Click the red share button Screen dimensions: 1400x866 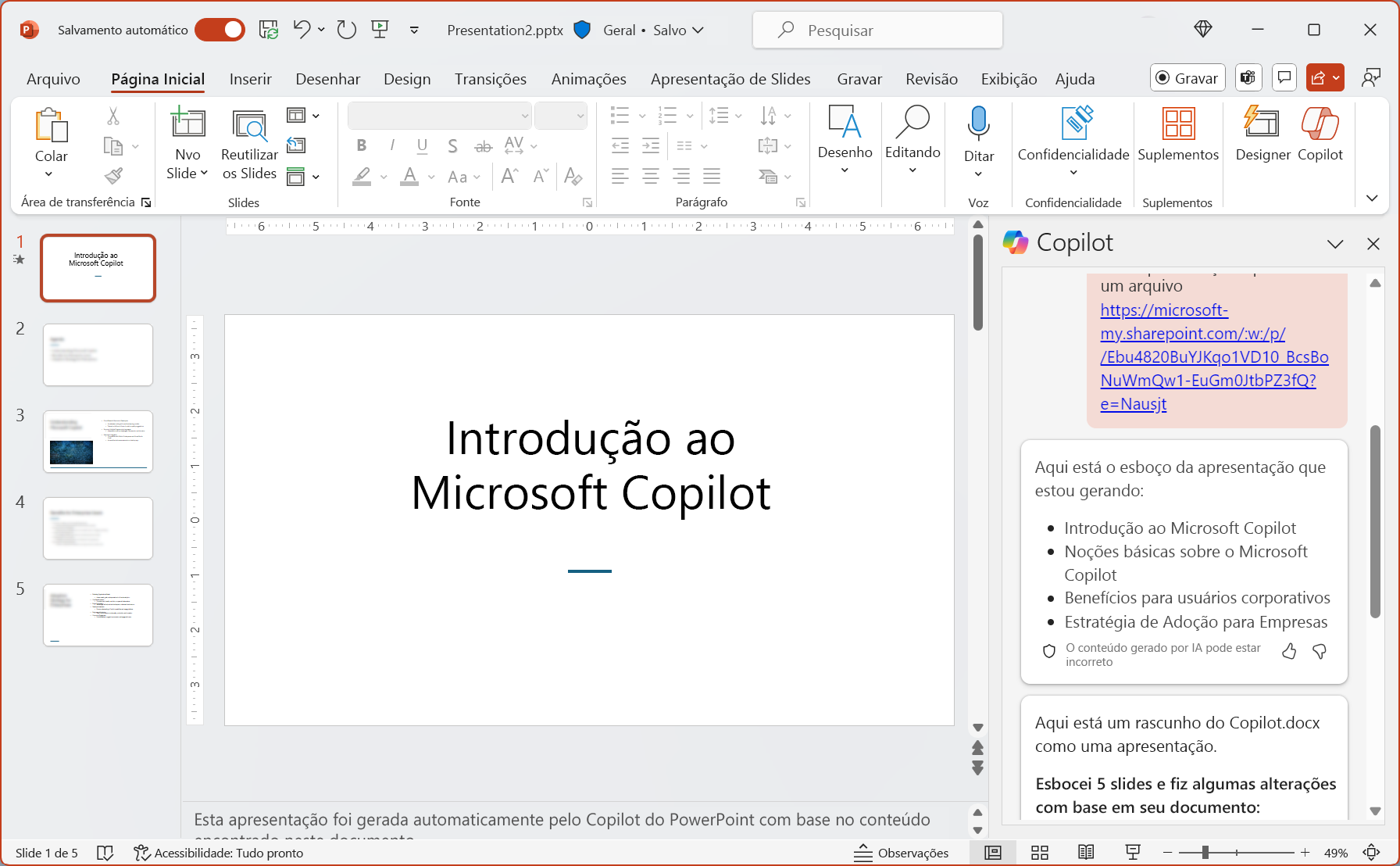1324,77
